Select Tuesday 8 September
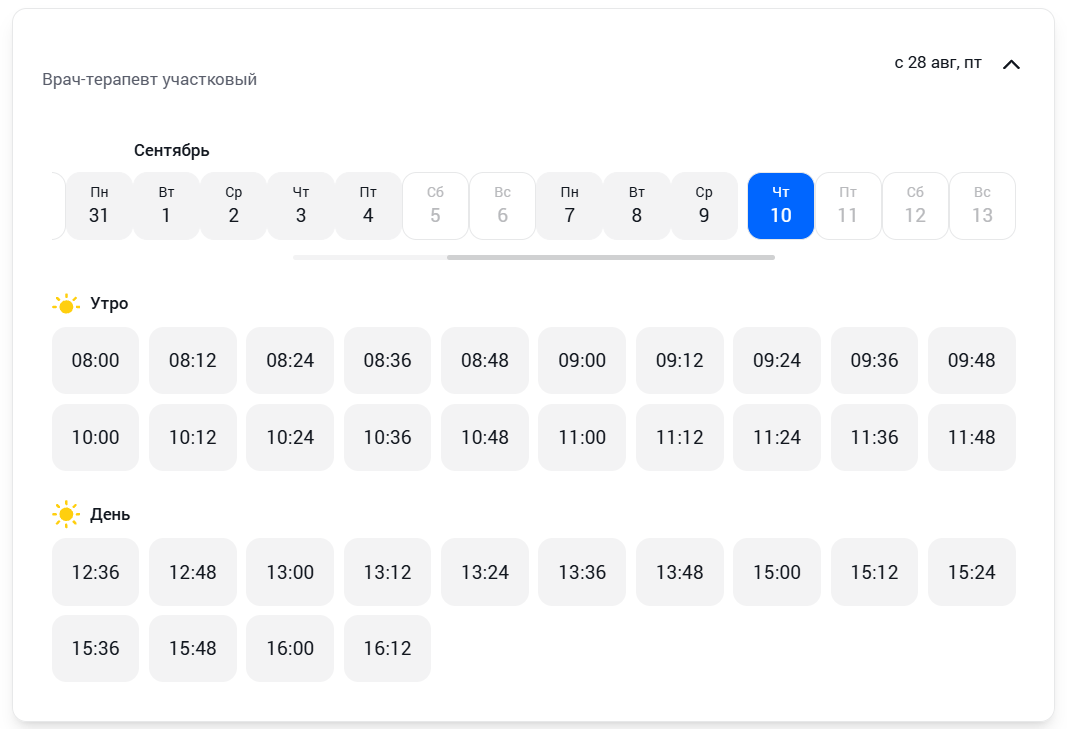Image resolution: width=1067 pixels, height=729 pixels. click(x=637, y=206)
